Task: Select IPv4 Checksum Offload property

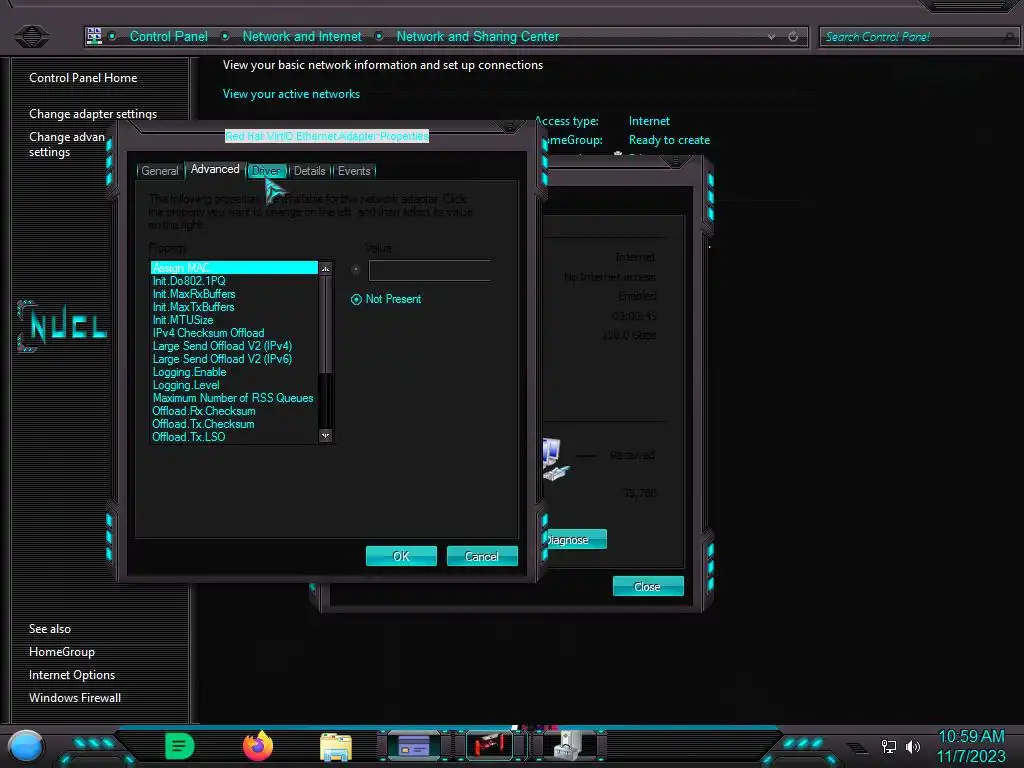Action: tap(234, 333)
